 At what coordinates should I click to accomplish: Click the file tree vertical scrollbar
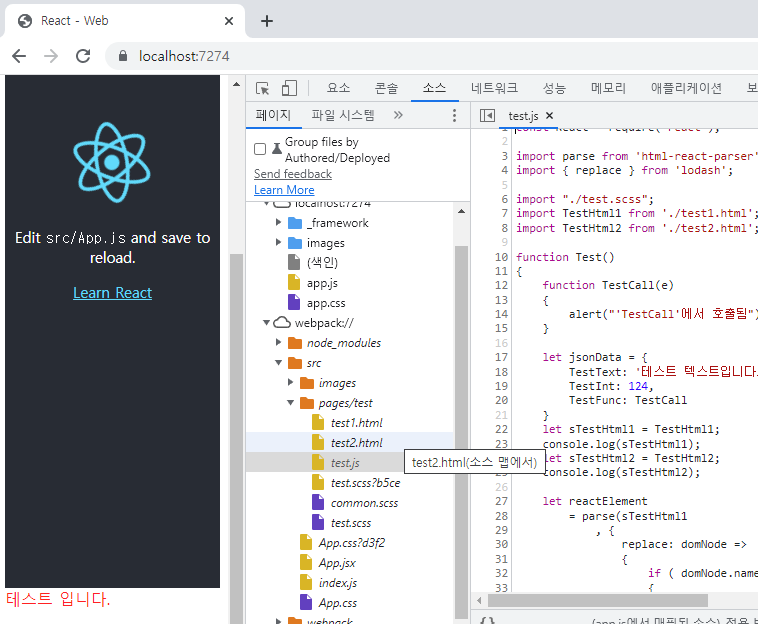[x=461, y=432]
